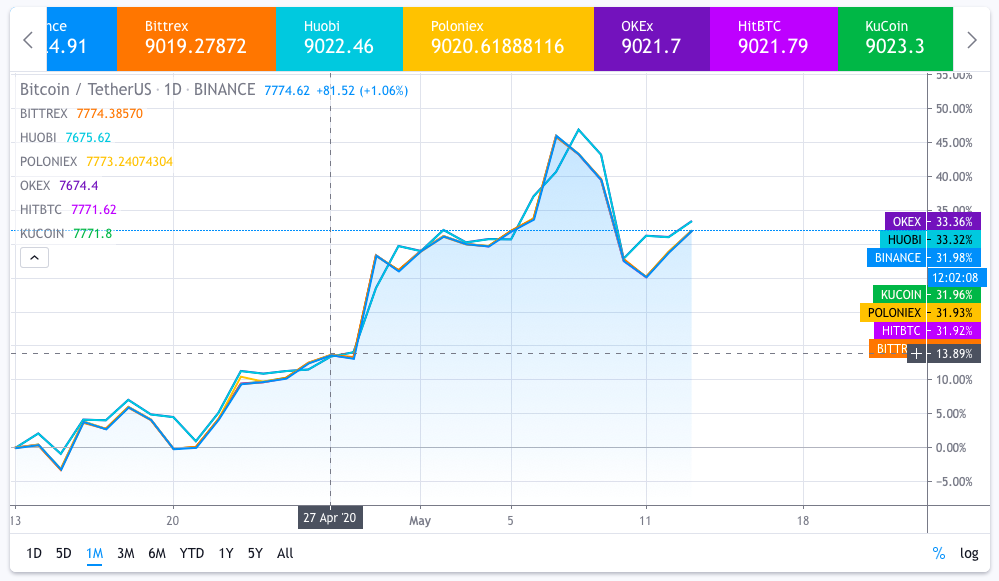Click the OKEX legend row
The width and height of the screenshot is (999, 581).
tap(59, 185)
